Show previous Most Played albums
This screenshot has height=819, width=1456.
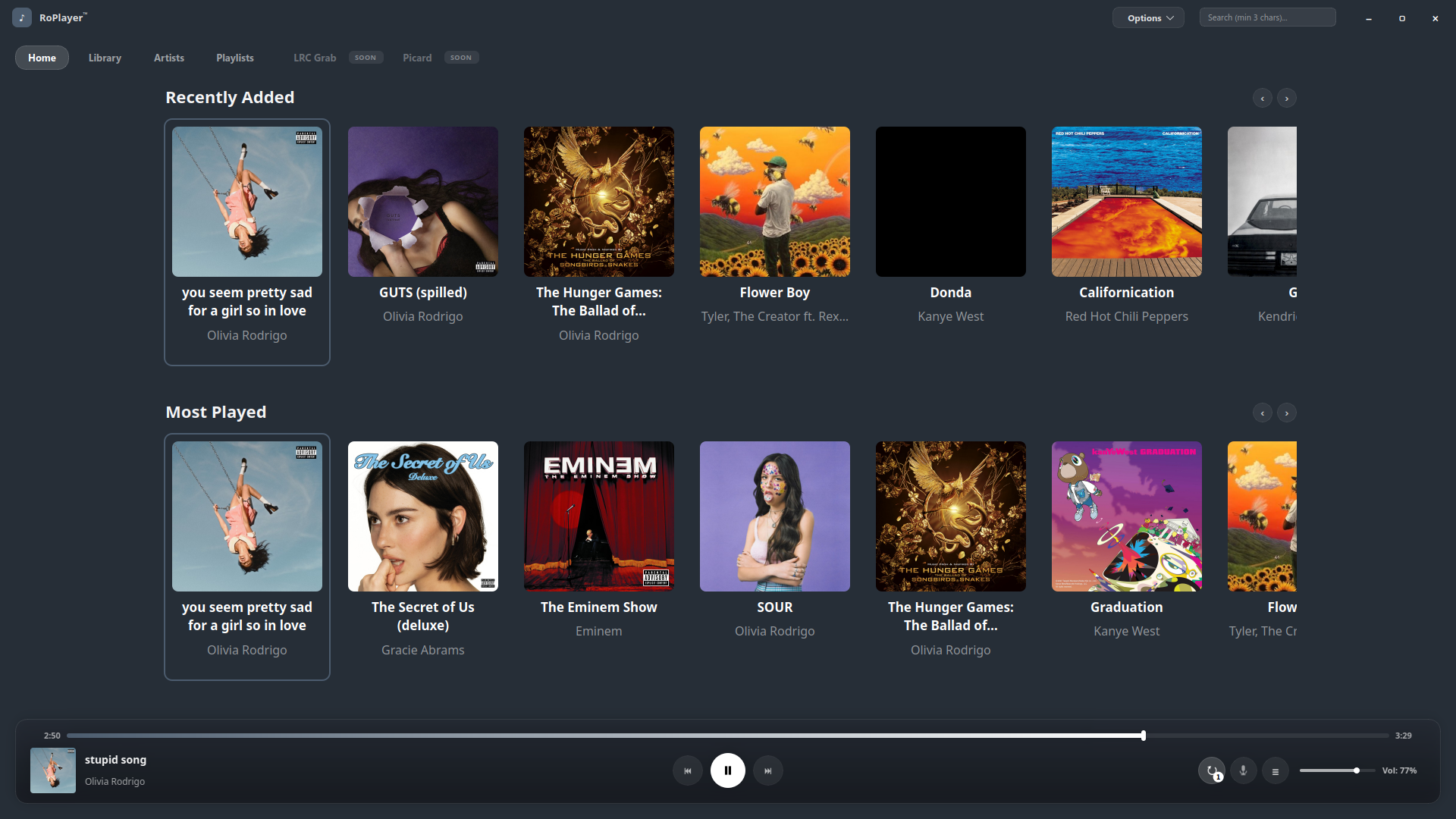click(x=1263, y=413)
